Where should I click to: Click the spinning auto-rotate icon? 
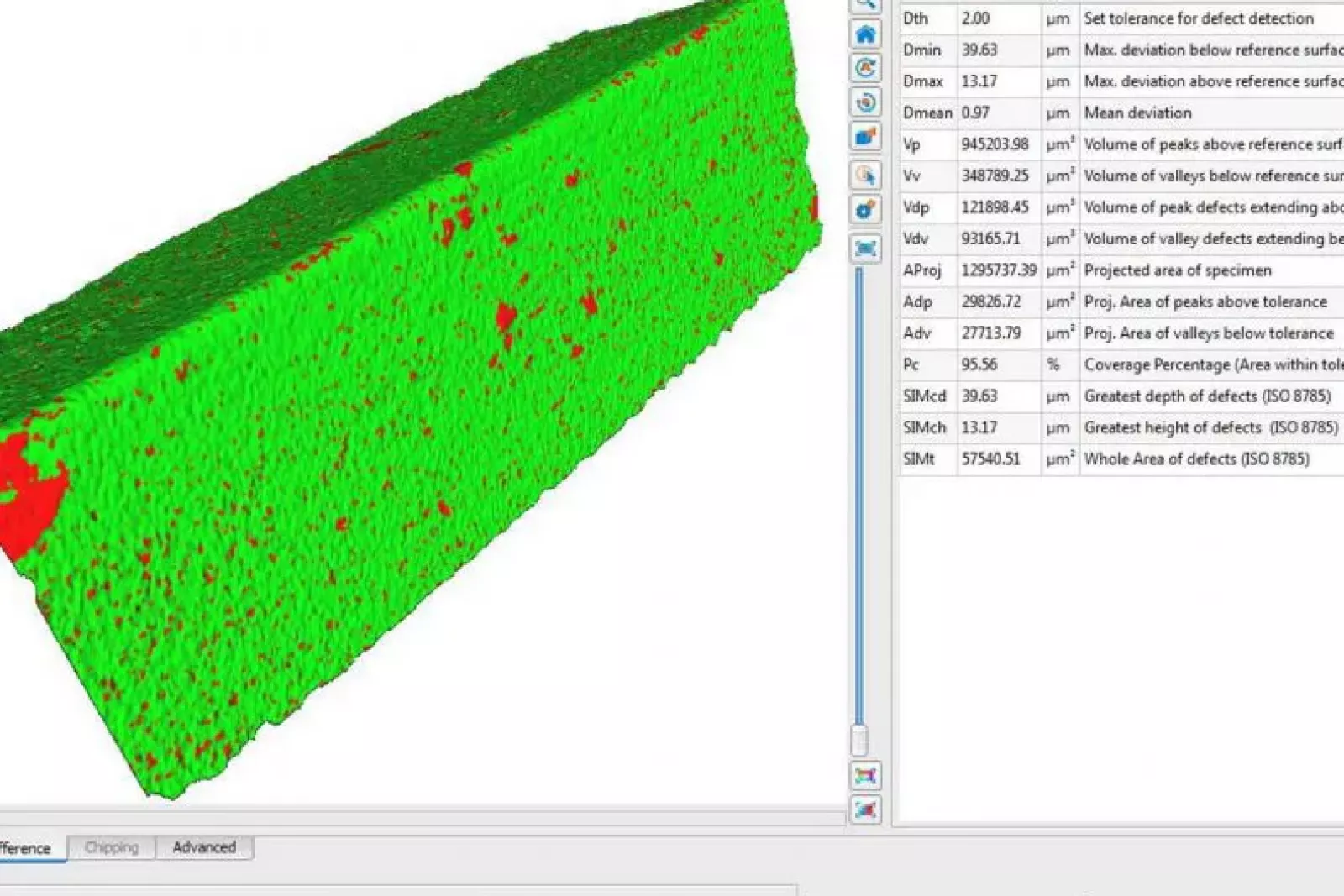pos(865,102)
